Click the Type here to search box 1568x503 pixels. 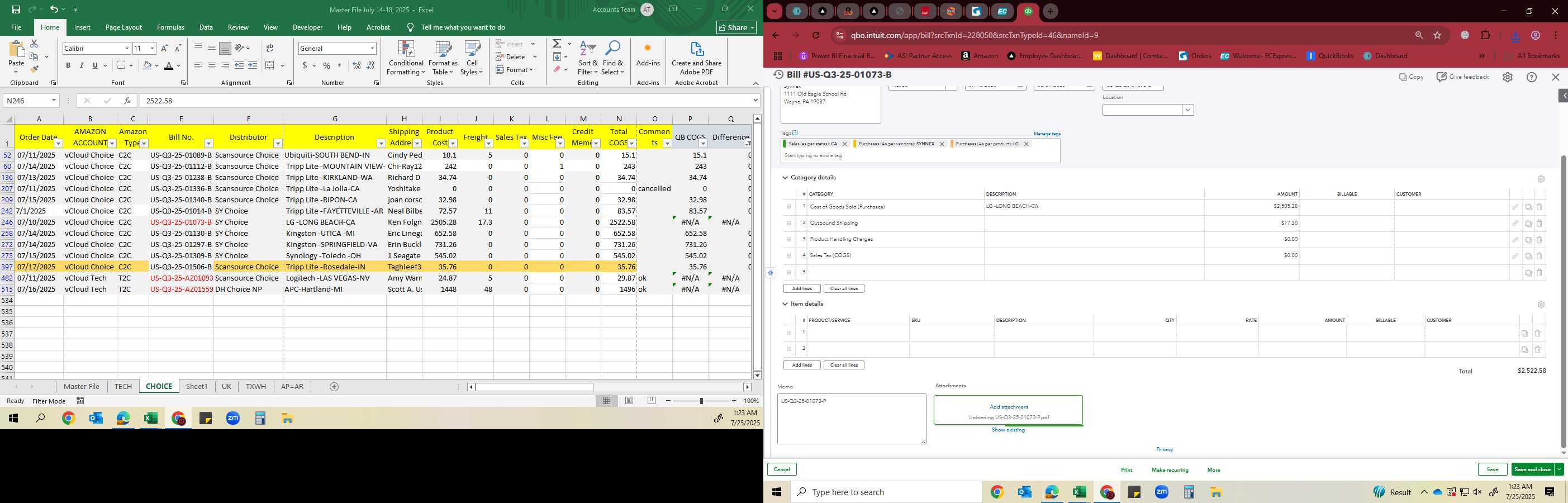(886, 492)
